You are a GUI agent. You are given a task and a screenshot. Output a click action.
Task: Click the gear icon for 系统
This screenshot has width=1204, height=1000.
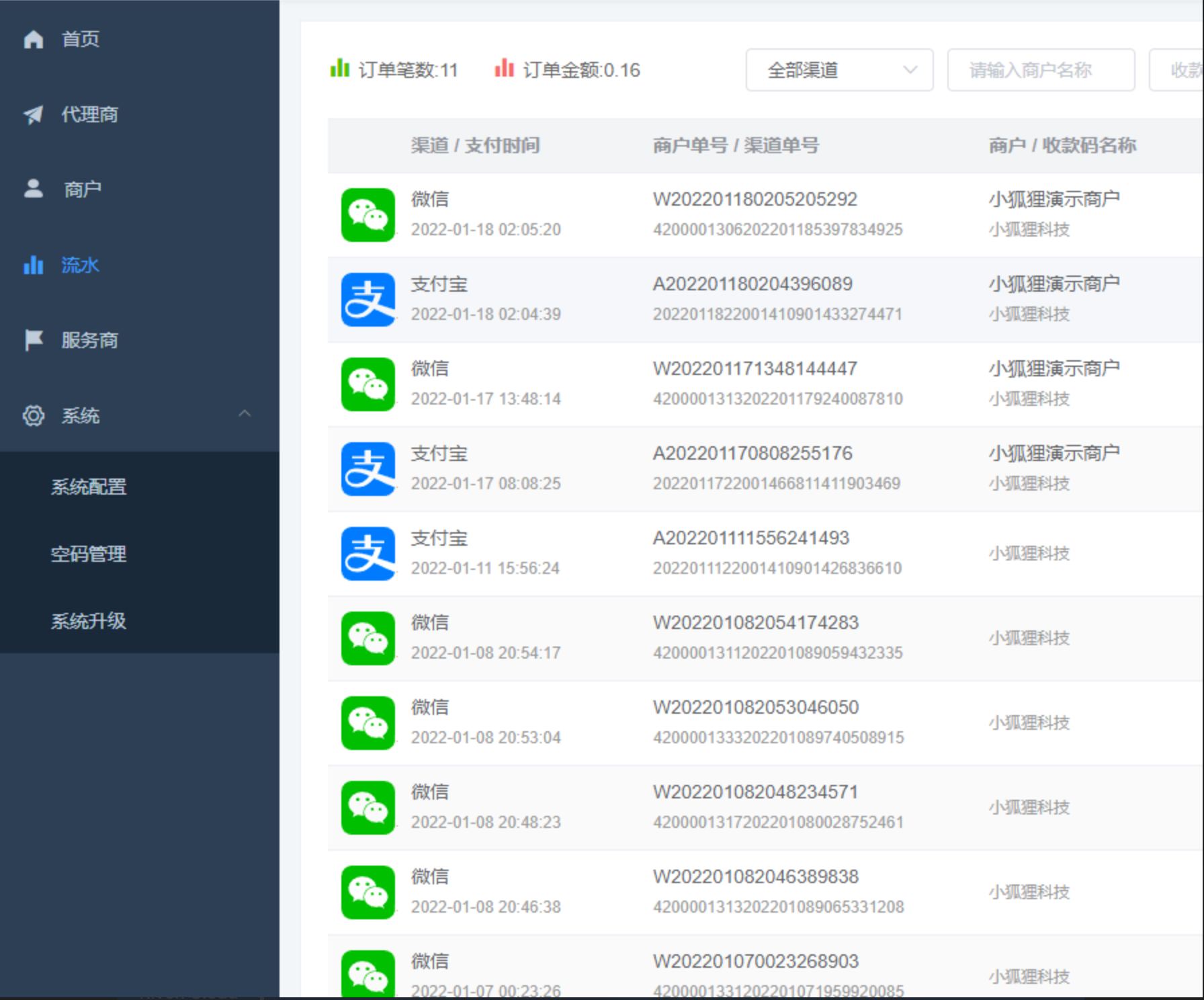click(33, 415)
